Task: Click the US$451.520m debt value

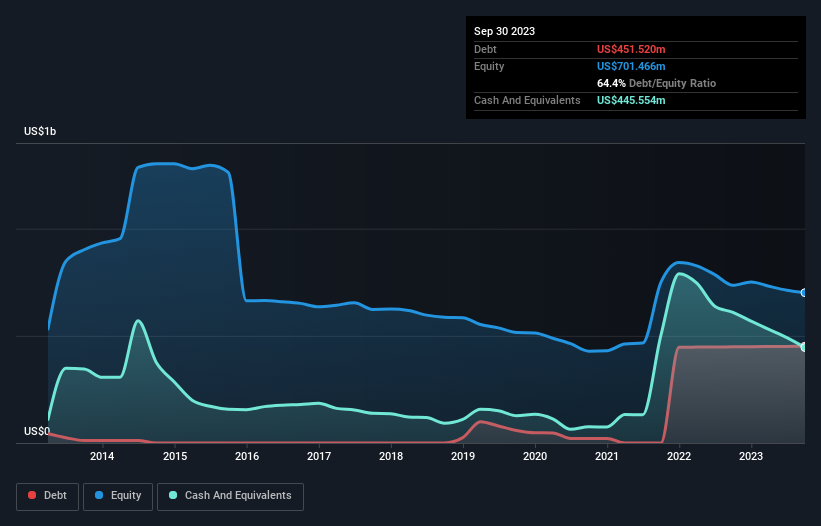Action: [631, 49]
